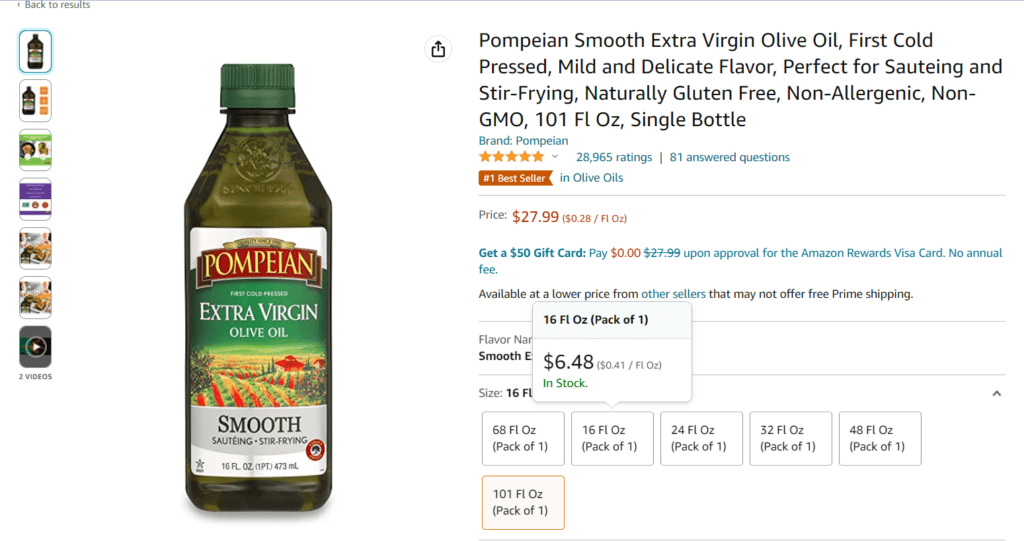Choose the 16 Fl Oz size option
This screenshot has width=1024, height=541.
click(612, 438)
